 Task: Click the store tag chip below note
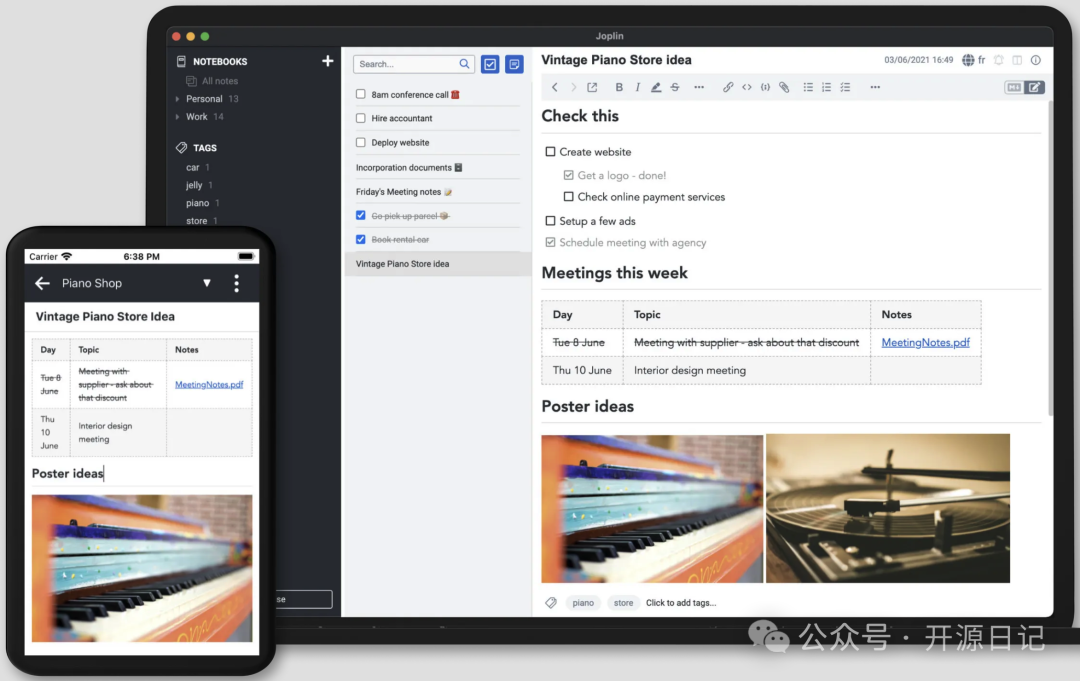(x=623, y=603)
